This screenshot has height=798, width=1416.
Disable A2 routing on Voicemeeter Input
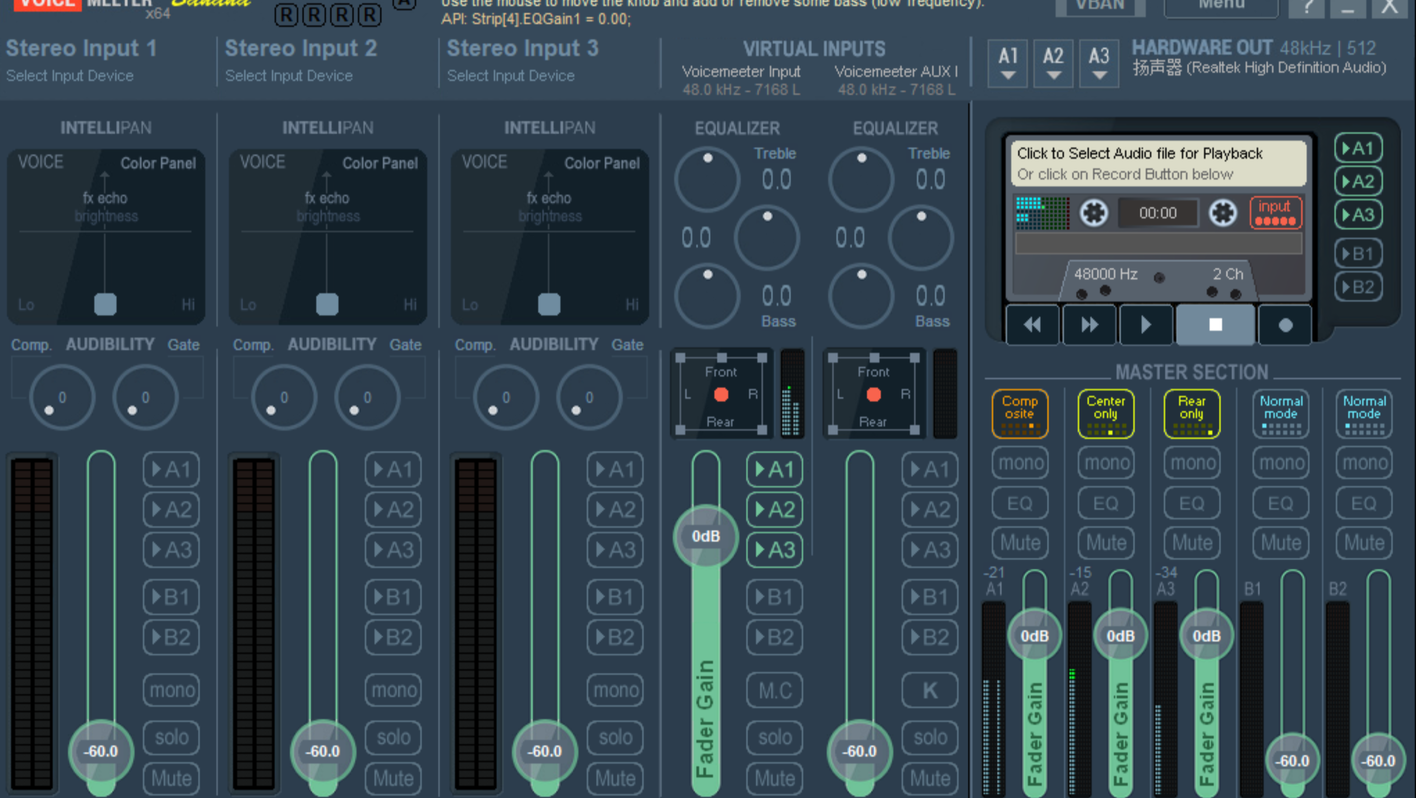(774, 509)
